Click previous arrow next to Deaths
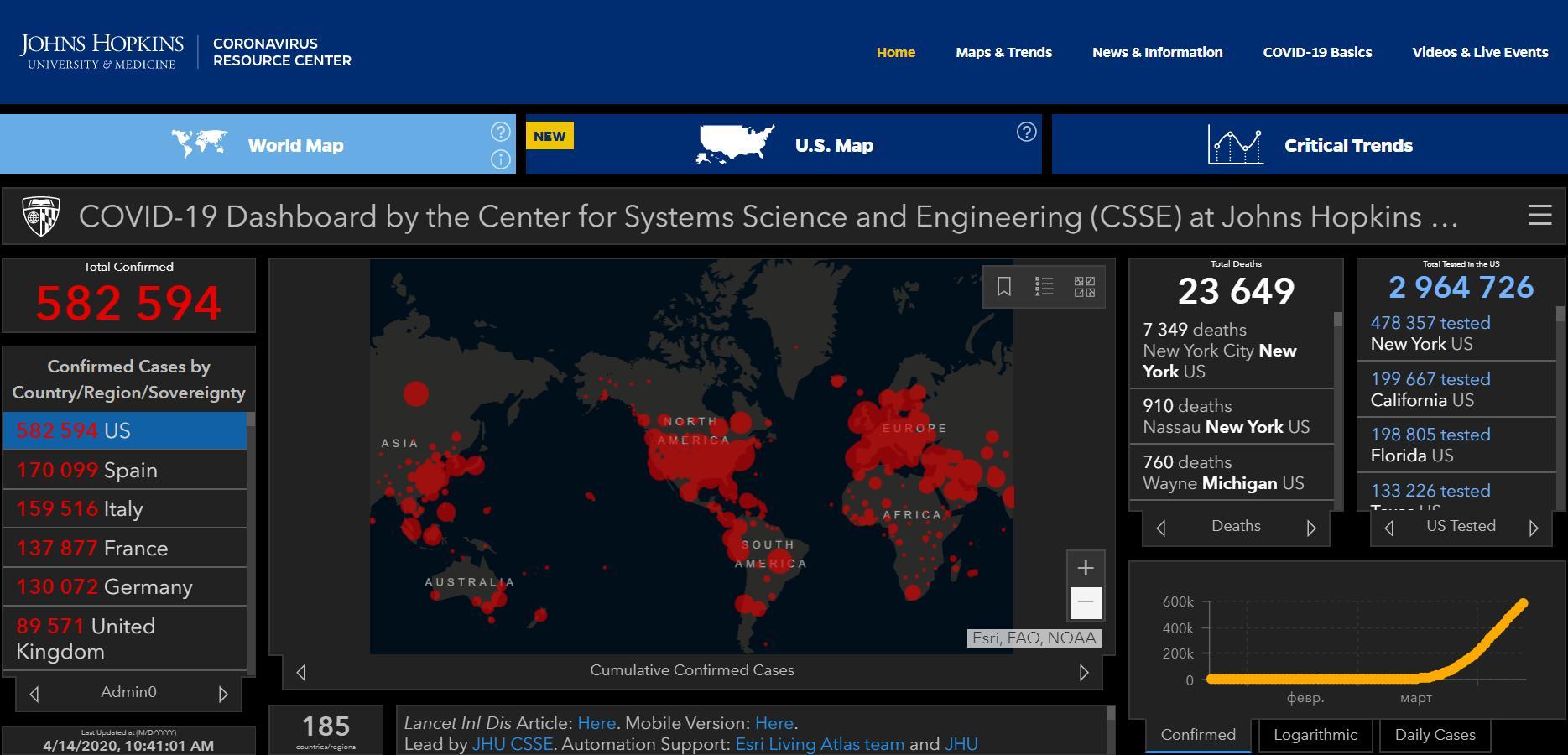The image size is (1568, 755). 1161,528
